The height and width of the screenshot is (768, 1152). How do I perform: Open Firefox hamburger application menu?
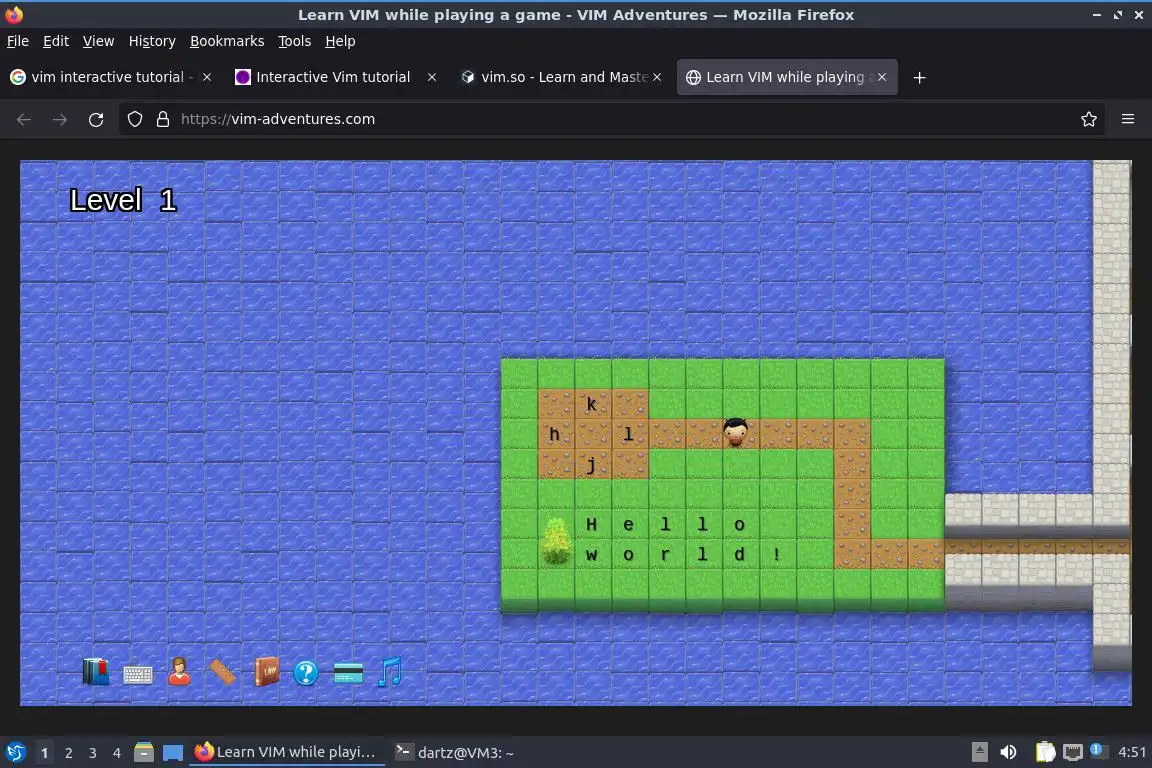1128,119
